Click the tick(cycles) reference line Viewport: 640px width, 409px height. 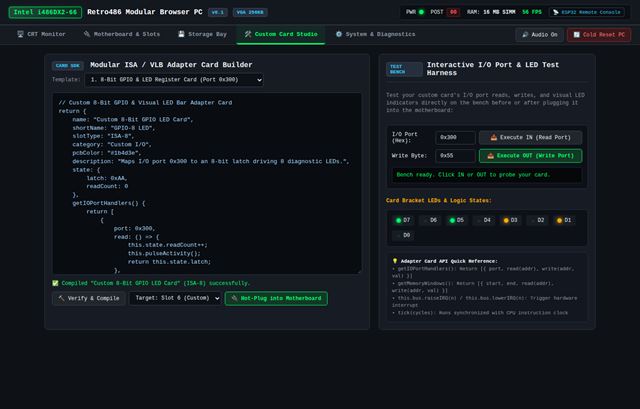(480, 313)
